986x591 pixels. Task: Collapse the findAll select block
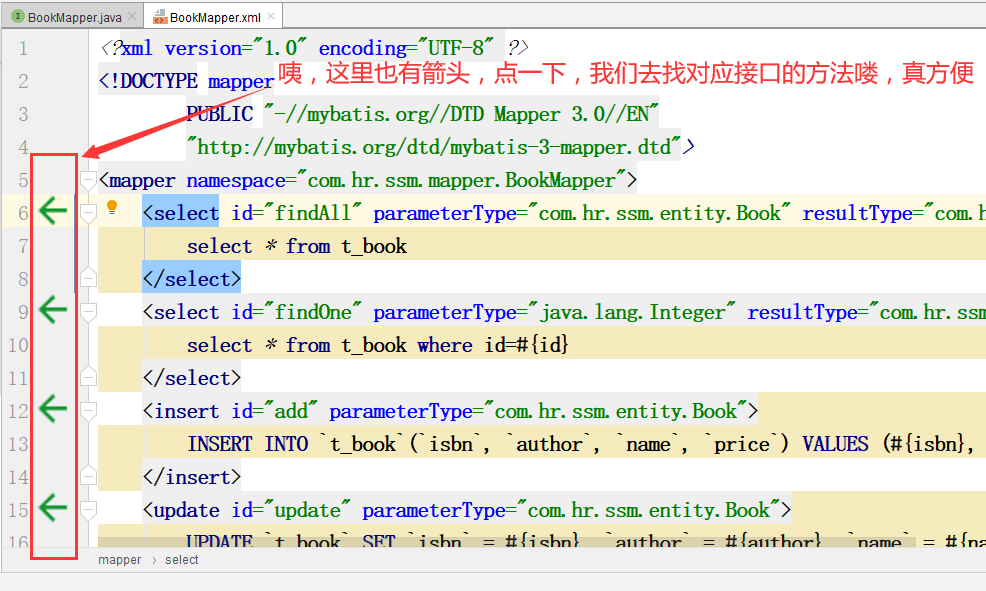[x=88, y=212]
